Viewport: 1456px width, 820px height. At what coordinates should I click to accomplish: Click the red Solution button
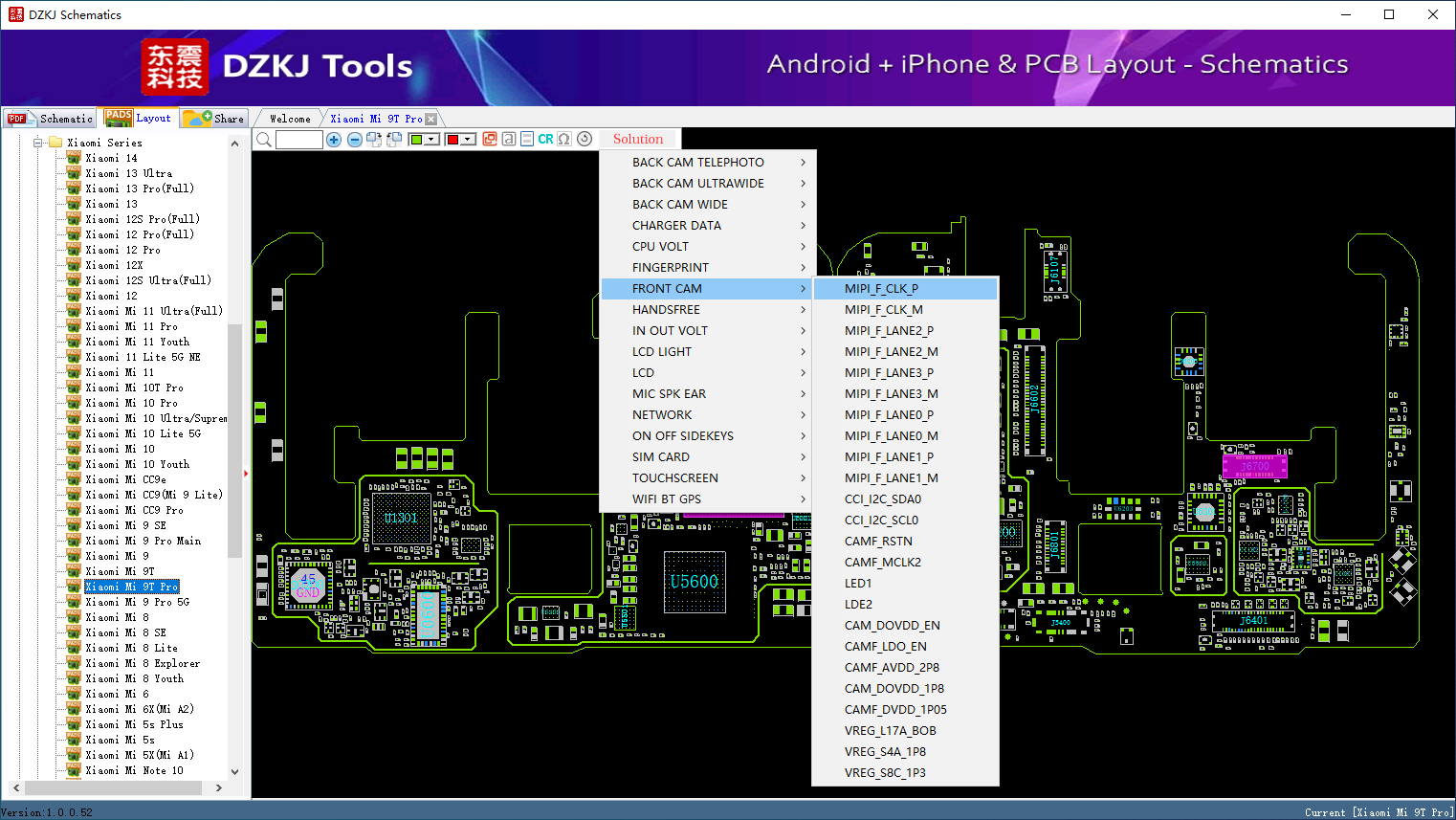point(638,139)
